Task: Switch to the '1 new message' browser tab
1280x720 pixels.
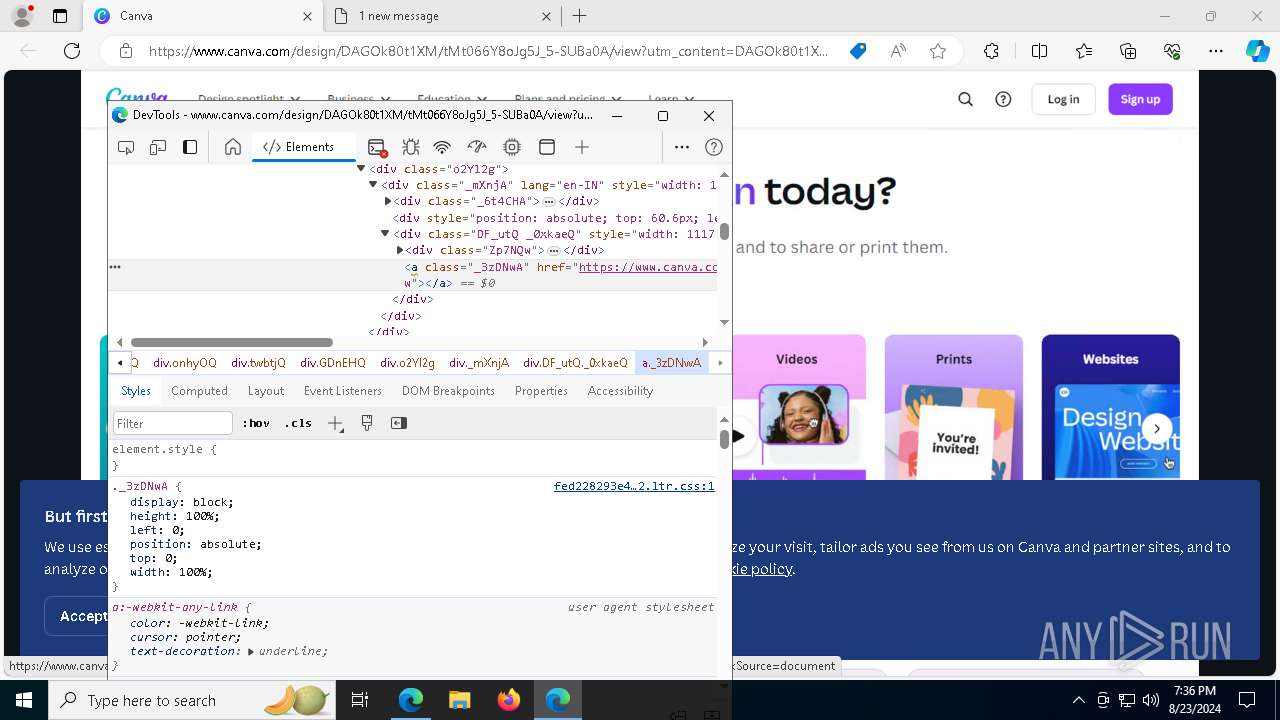Action: tap(441, 16)
